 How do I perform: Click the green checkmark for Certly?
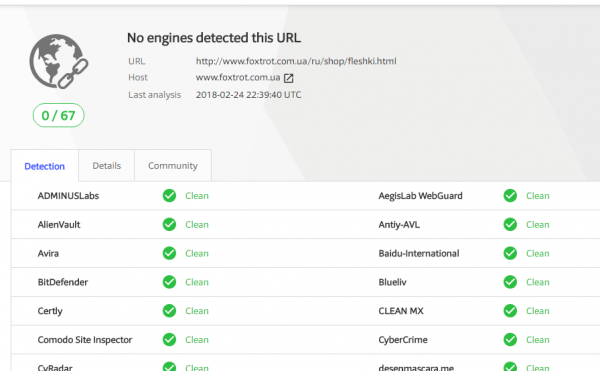pyautogui.click(x=169, y=311)
